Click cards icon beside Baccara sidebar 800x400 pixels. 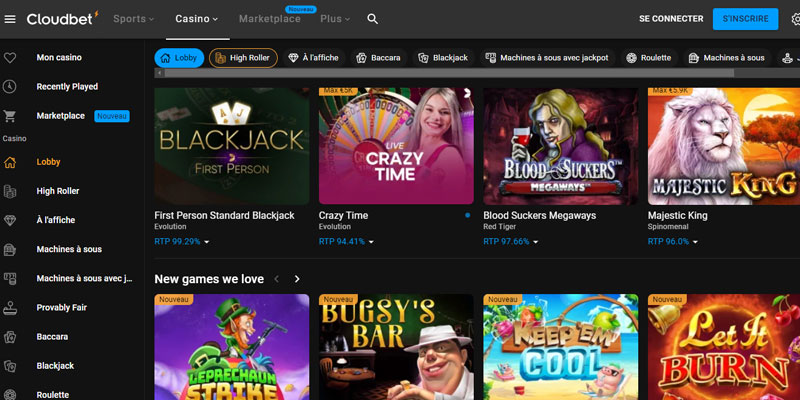(10, 337)
